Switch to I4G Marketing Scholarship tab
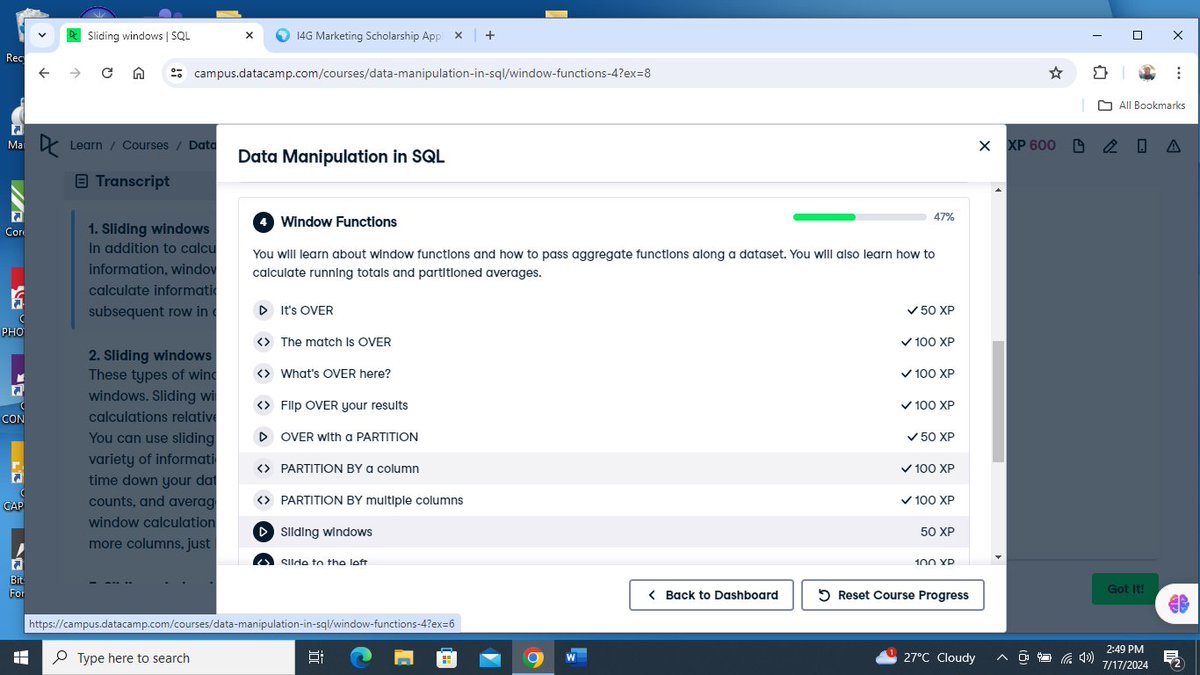This screenshot has width=1200, height=675. [369, 35]
